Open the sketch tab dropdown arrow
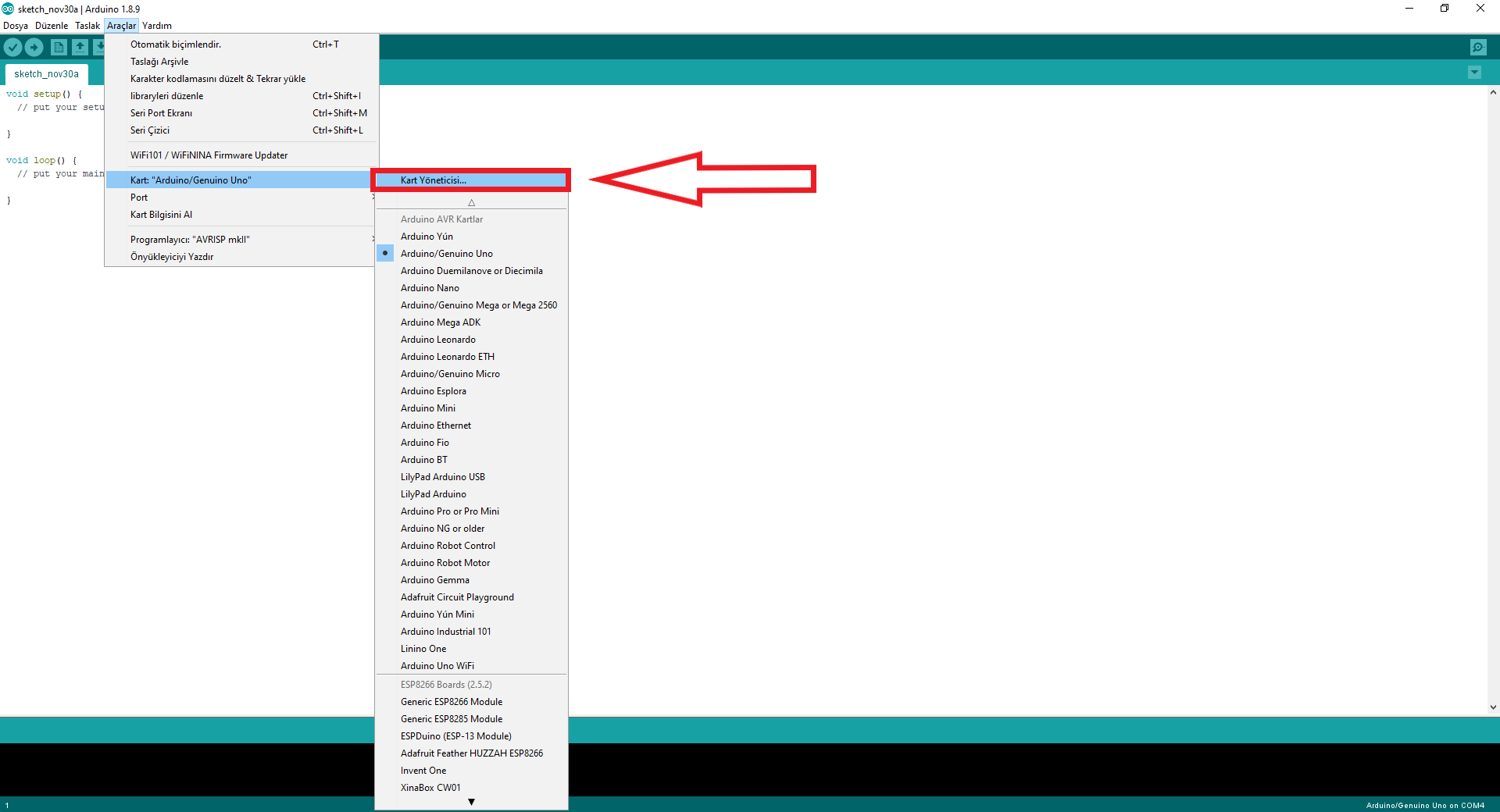Viewport: 1500px width, 812px height. click(1474, 72)
